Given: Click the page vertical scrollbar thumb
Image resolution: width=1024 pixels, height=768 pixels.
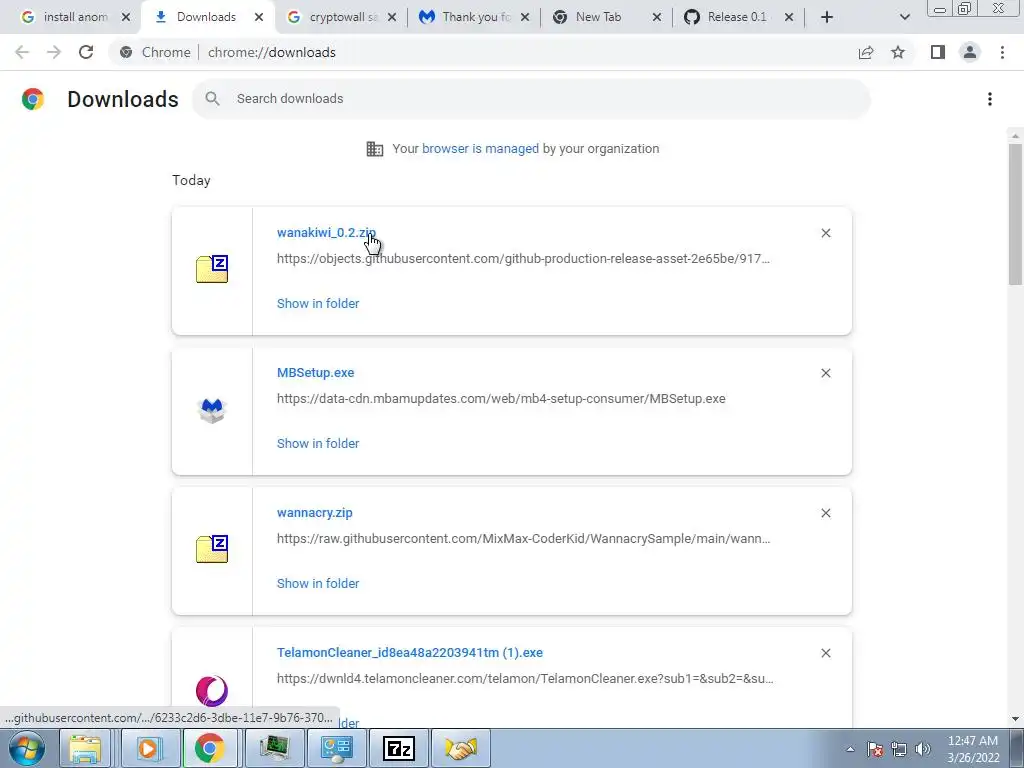Looking at the screenshot, I should [1015, 214].
